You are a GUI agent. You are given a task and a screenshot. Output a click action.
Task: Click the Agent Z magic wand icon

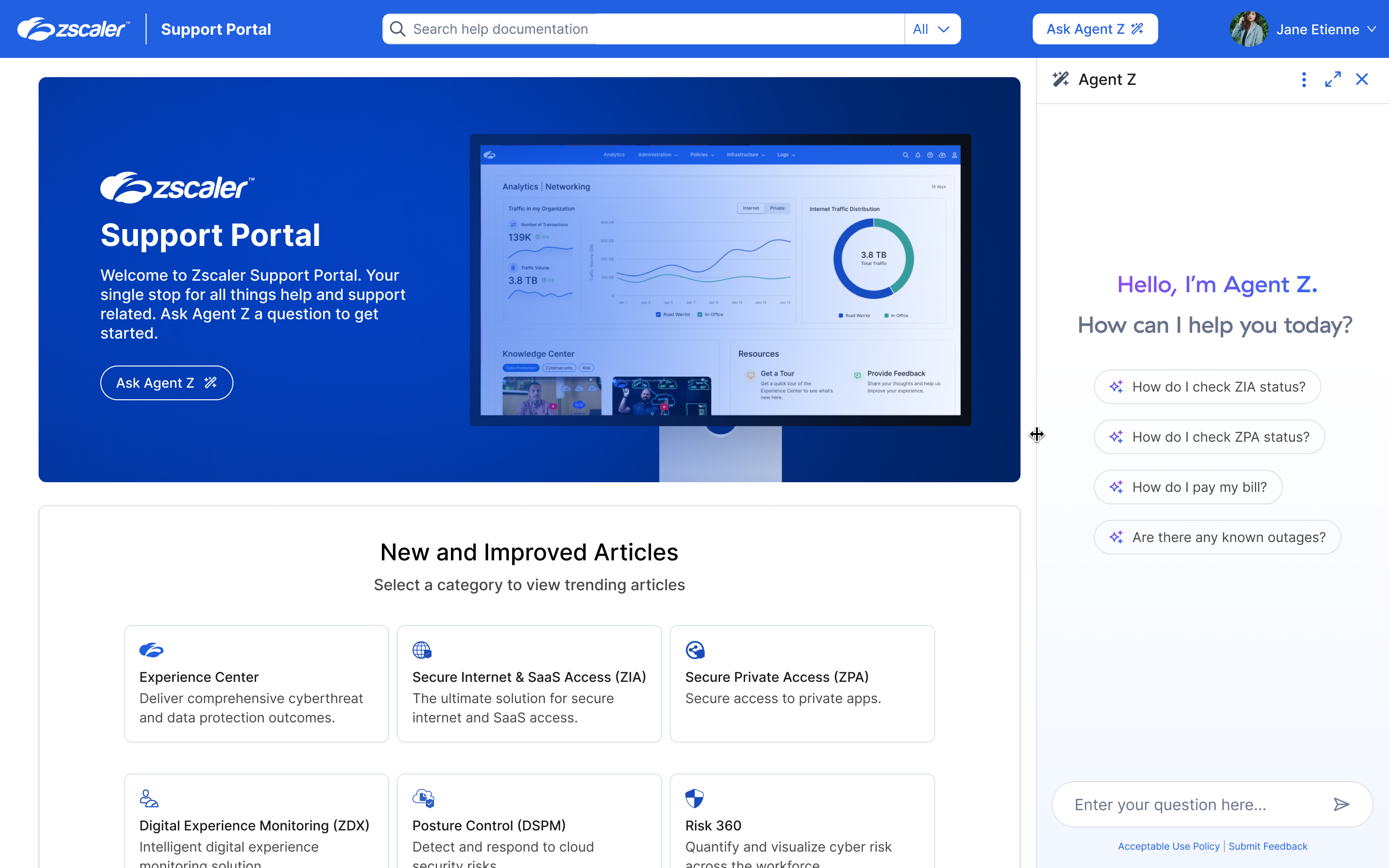pos(1061,79)
